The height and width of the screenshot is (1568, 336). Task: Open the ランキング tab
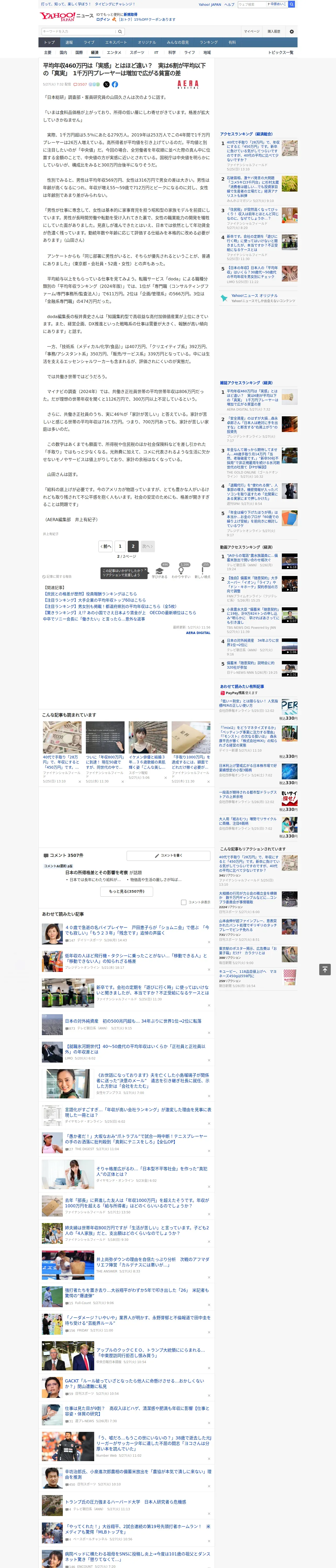click(209, 43)
